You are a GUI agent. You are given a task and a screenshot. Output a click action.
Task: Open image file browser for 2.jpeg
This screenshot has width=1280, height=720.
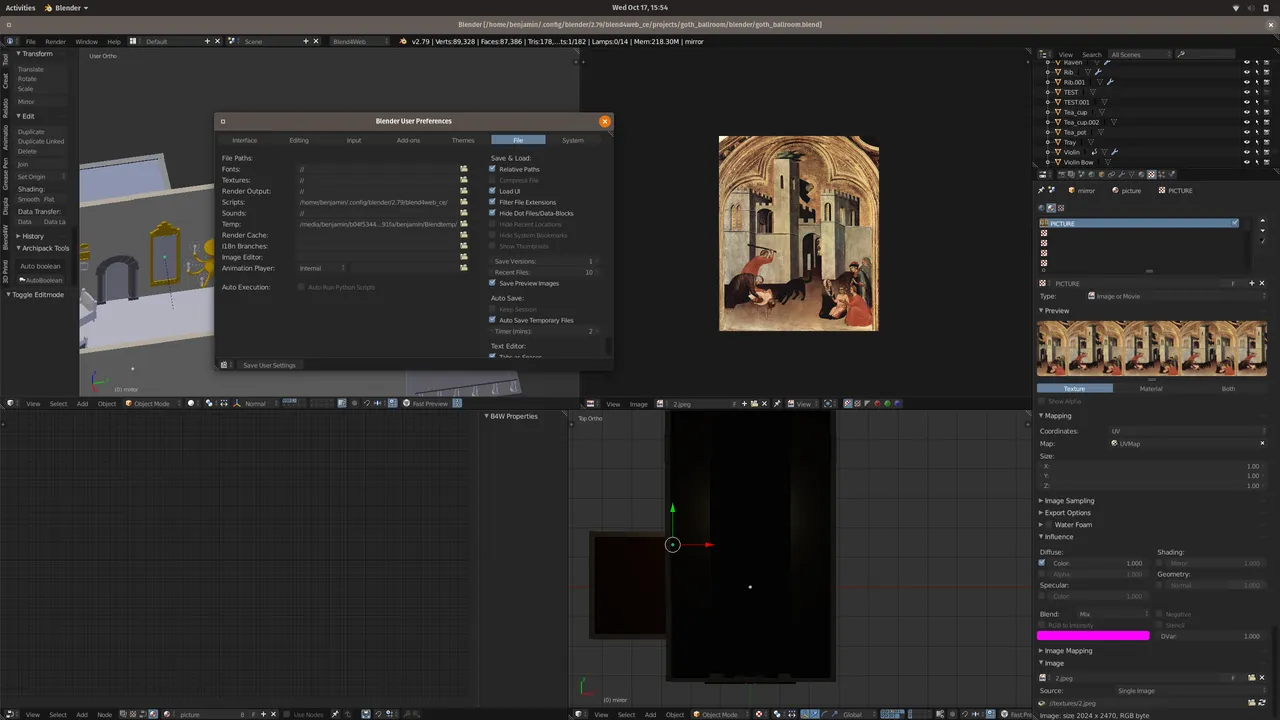(1251, 678)
